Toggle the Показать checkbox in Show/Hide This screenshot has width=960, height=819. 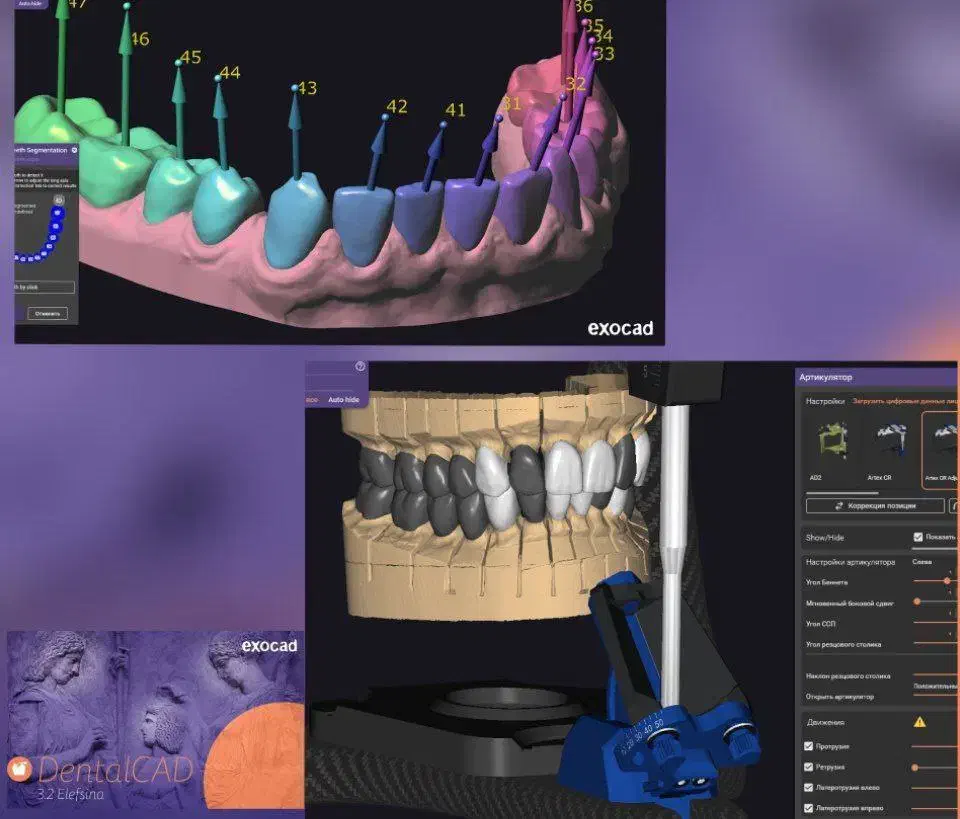918,537
